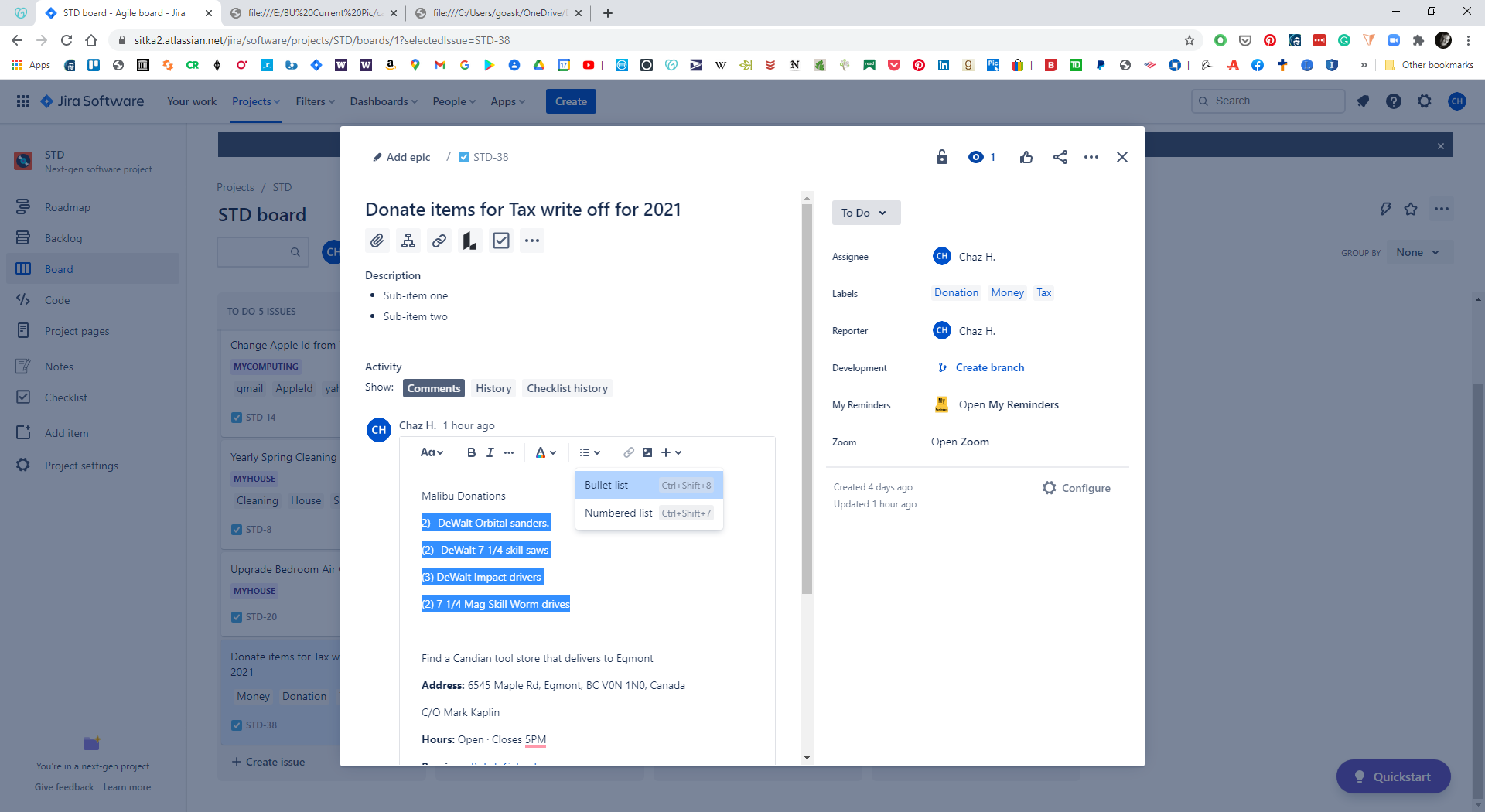Click the attachment paperclip icon
The width and height of the screenshot is (1485, 812).
(x=377, y=241)
